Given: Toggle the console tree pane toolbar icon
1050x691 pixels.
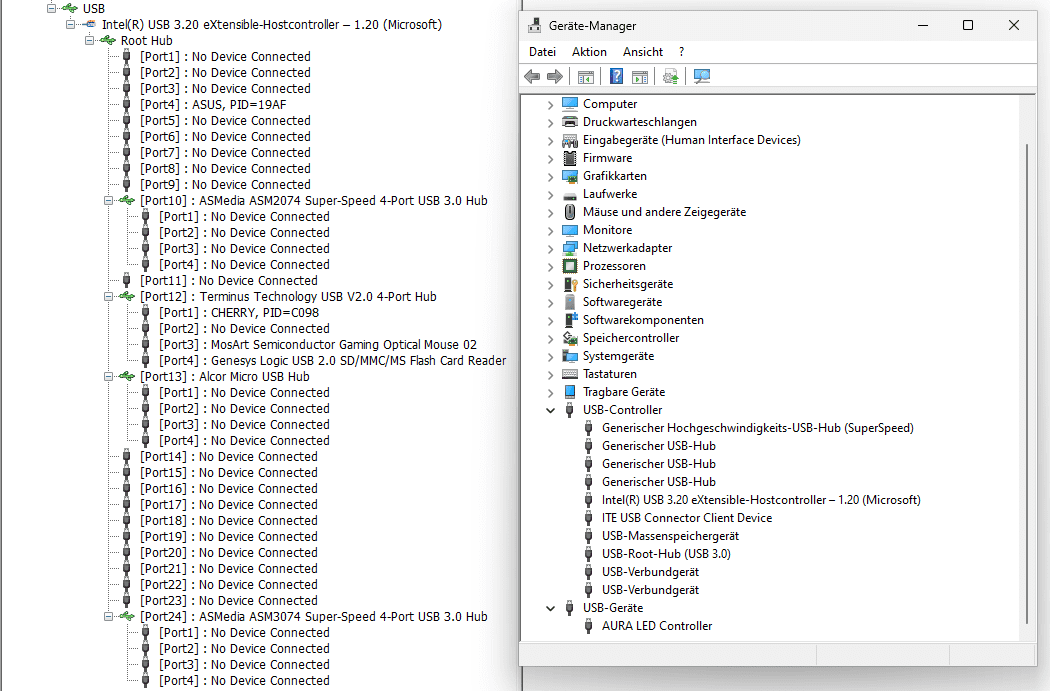Looking at the screenshot, I should pos(585,77).
